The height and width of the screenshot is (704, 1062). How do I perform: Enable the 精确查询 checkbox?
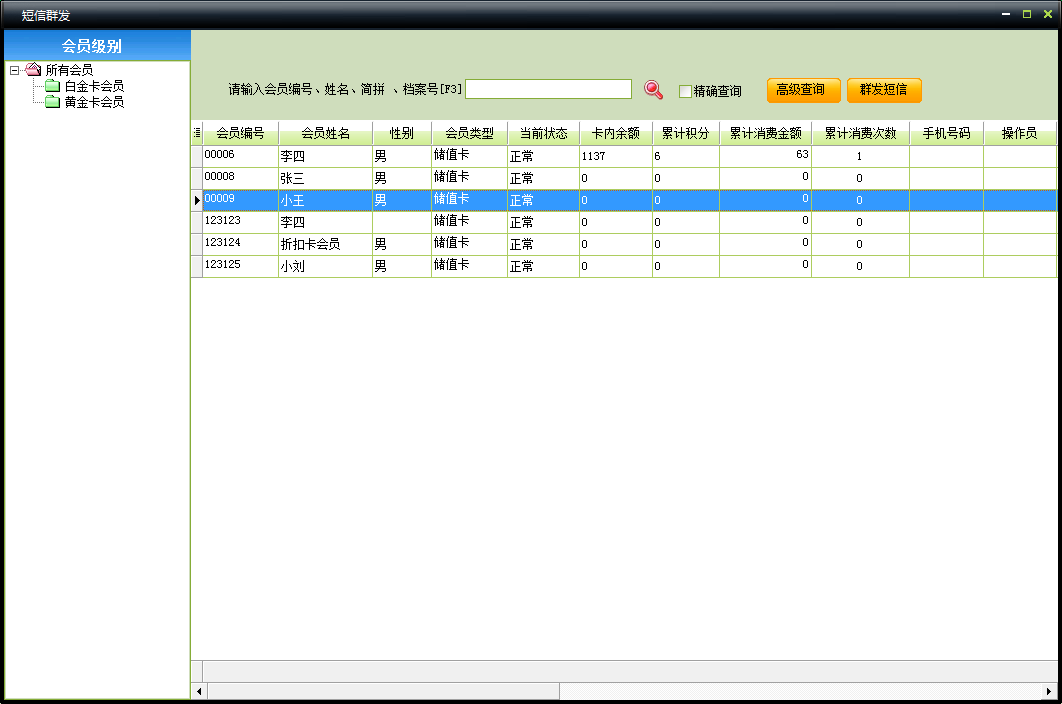(x=685, y=91)
